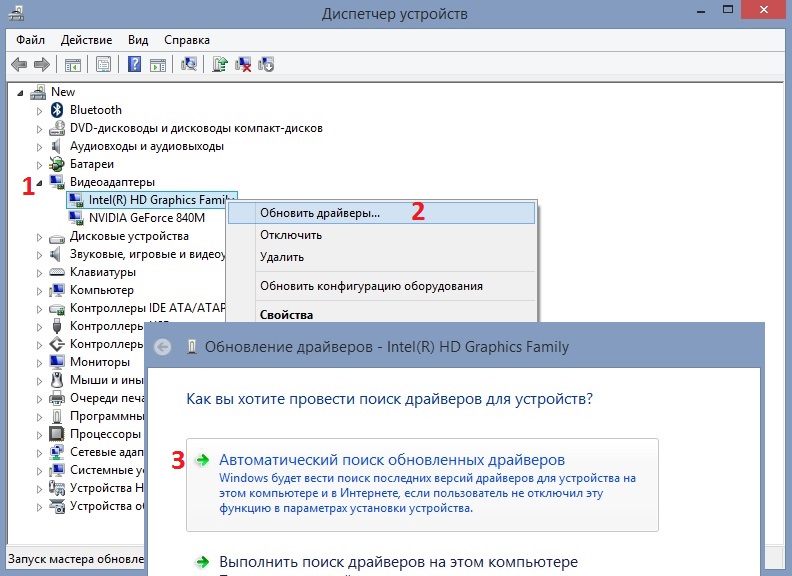The width and height of the screenshot is (792, 576).
Task: Click the update driver software toolbar icon
Action: click(x=220, y=64)
